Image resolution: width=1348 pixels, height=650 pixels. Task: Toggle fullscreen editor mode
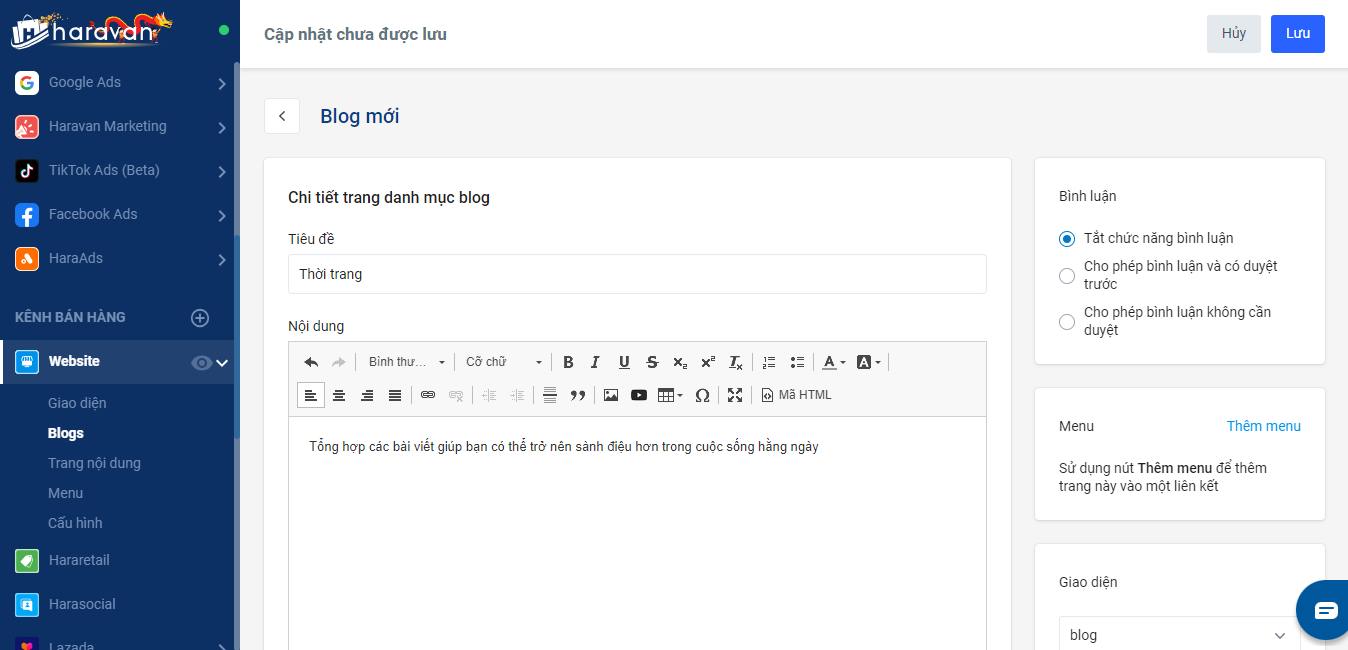coord(735,395)
